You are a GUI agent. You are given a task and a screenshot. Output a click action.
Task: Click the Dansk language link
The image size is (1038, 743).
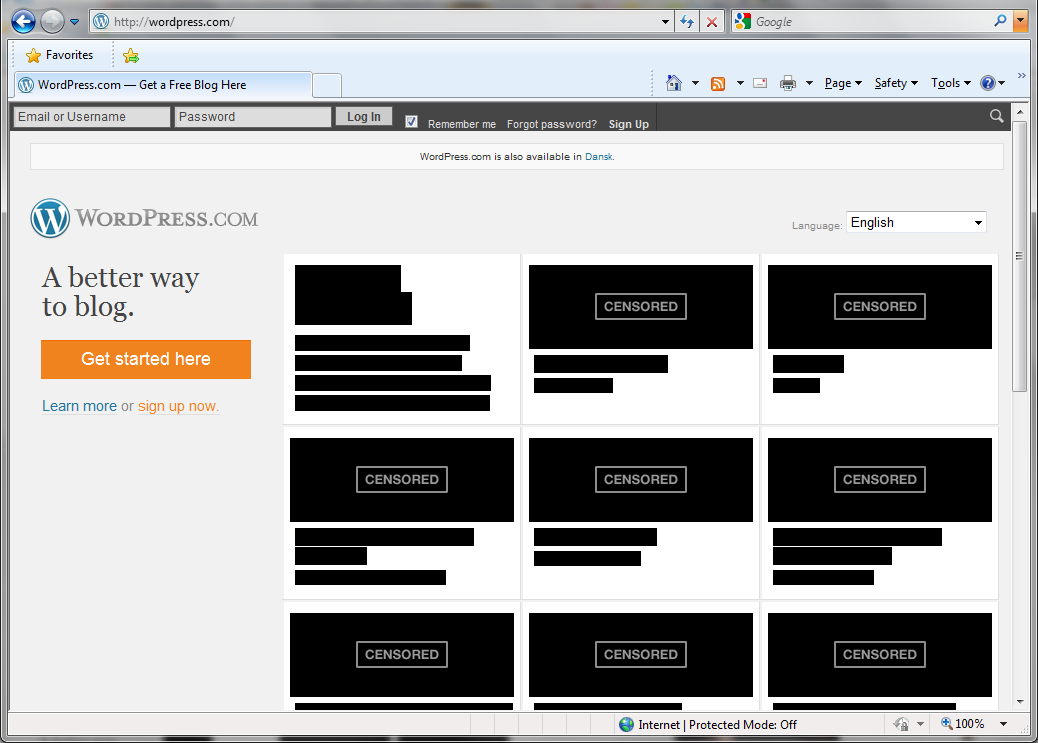598,157
